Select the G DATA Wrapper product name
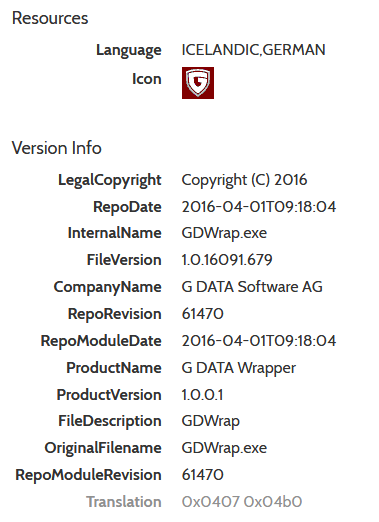The height and width of the screenshot is (522, 379). (x=239, y=368)
